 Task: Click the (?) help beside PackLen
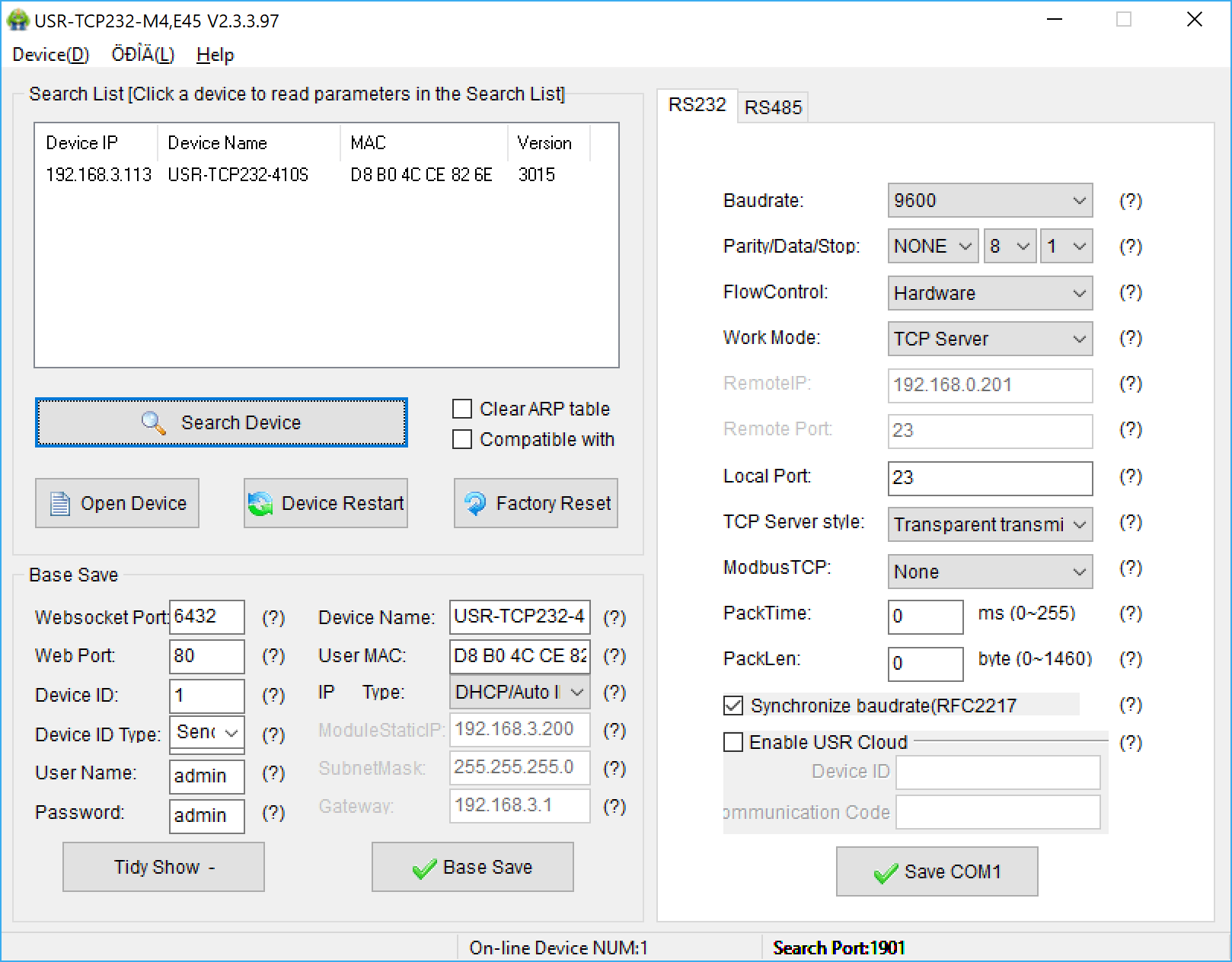1131,658
